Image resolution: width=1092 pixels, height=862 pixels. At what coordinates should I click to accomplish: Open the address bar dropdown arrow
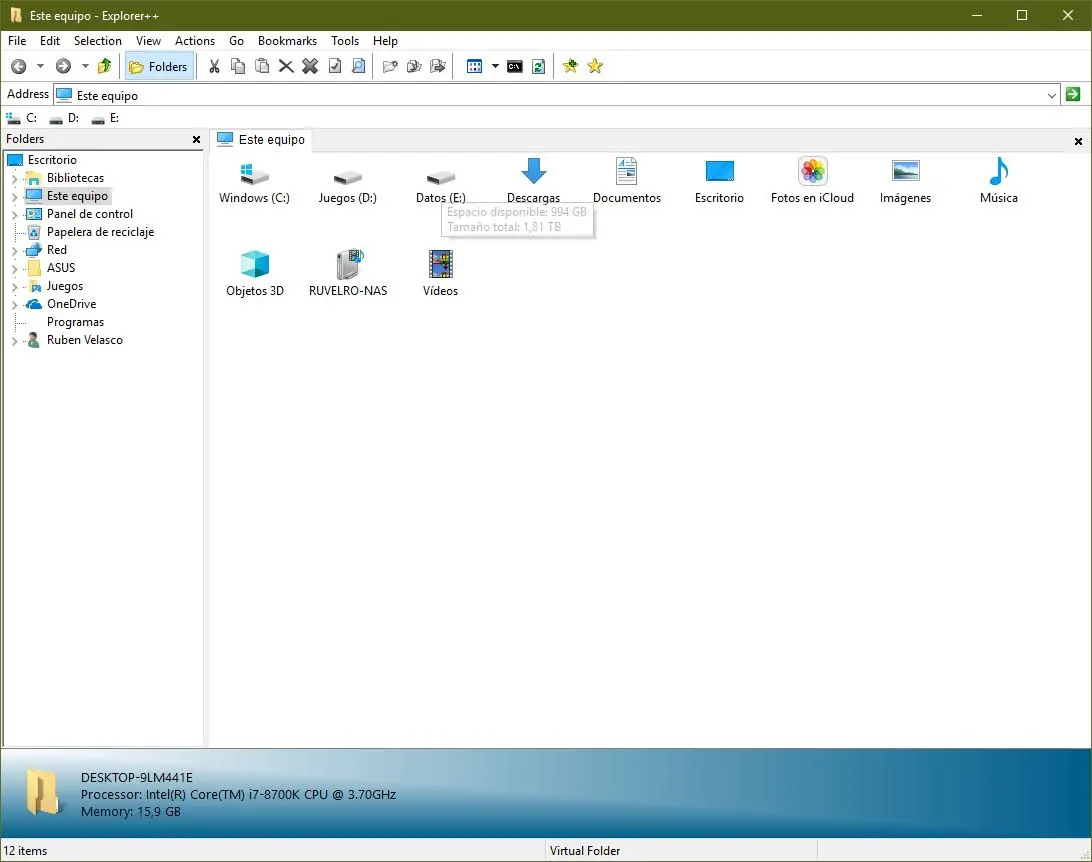tap(1051, 95)
